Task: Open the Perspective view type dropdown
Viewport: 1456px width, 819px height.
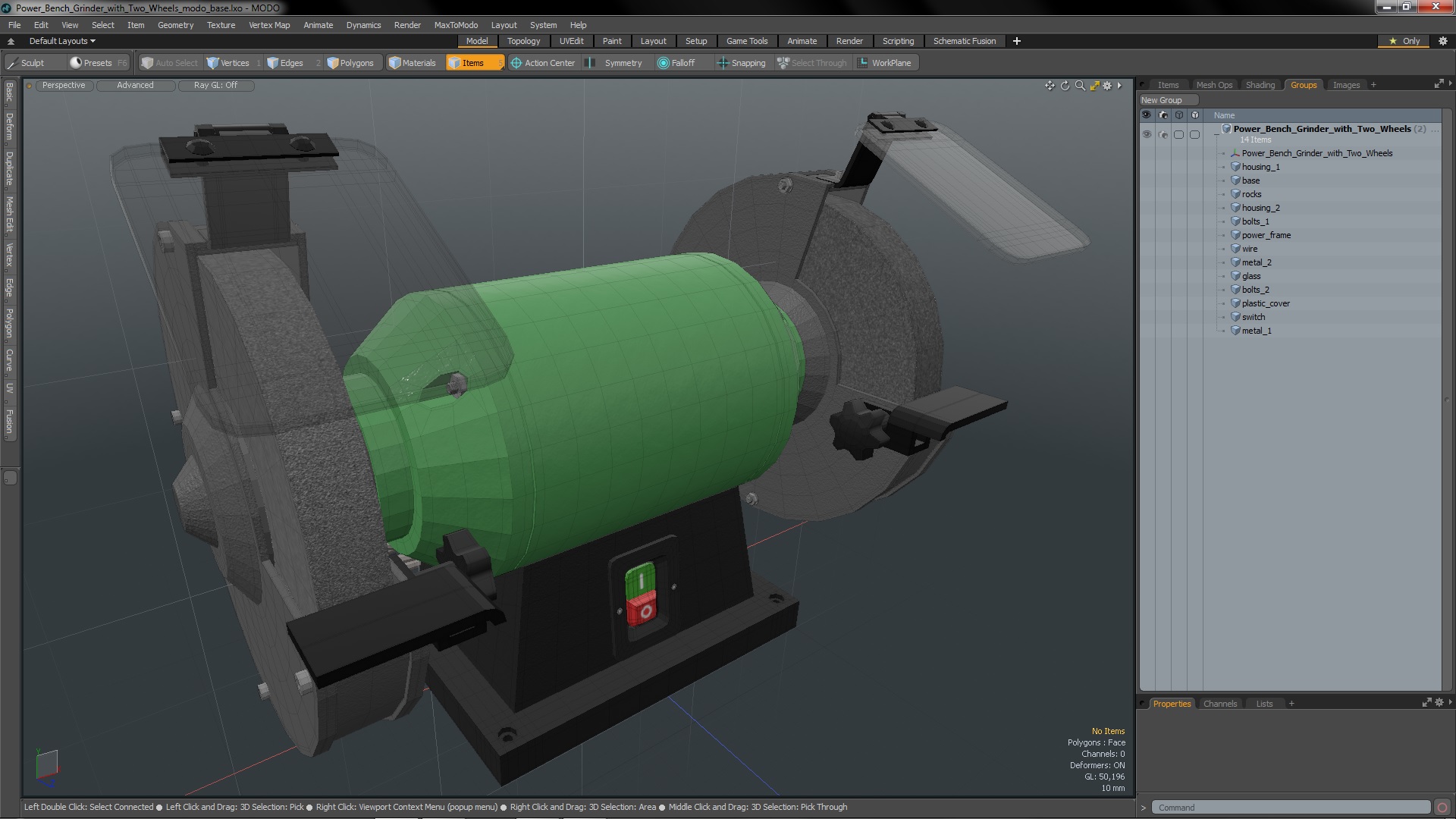Action: (x=64, y=85)
